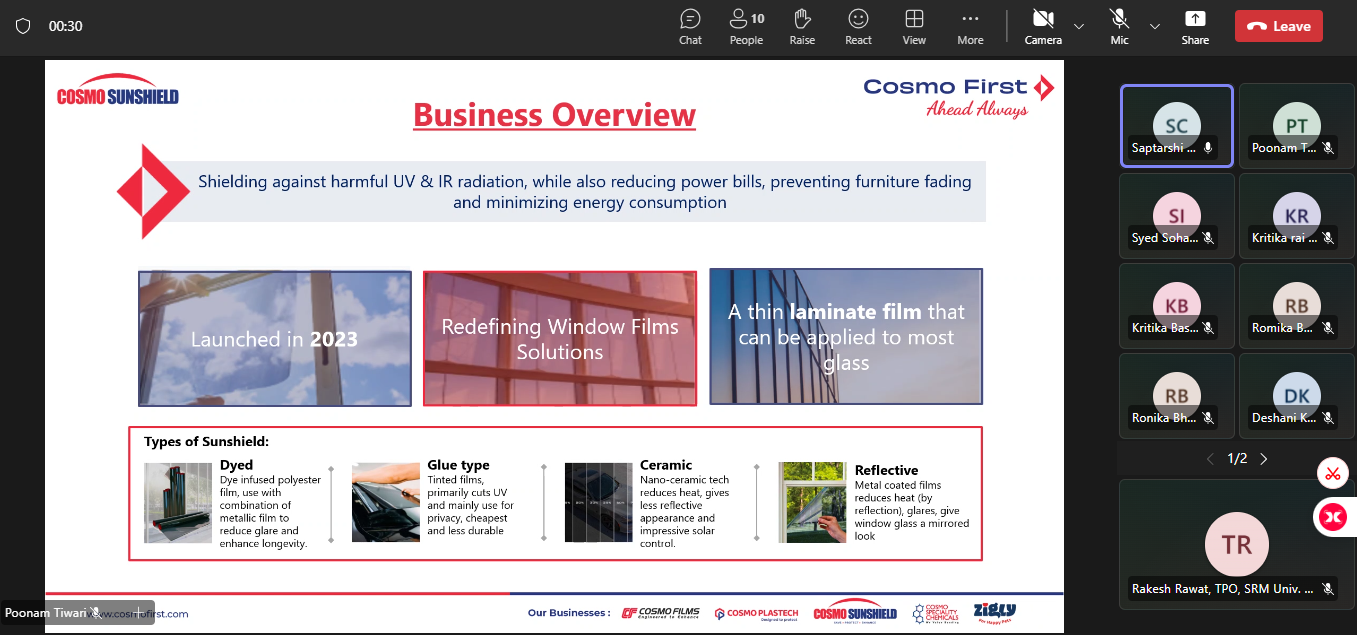The image size is (1357, 635).
Task: Click the Cosmo First Ahead Always logo
Action: coord(959,96)
